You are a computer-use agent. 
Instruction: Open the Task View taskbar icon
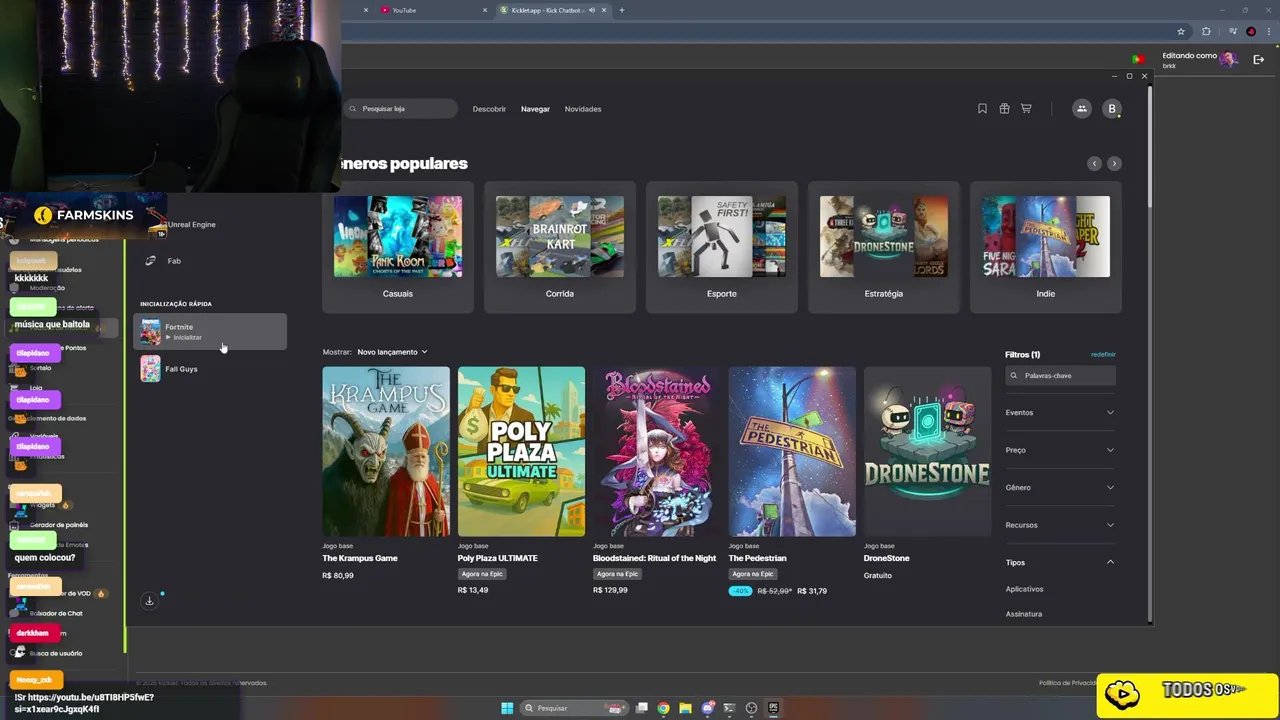641,708
